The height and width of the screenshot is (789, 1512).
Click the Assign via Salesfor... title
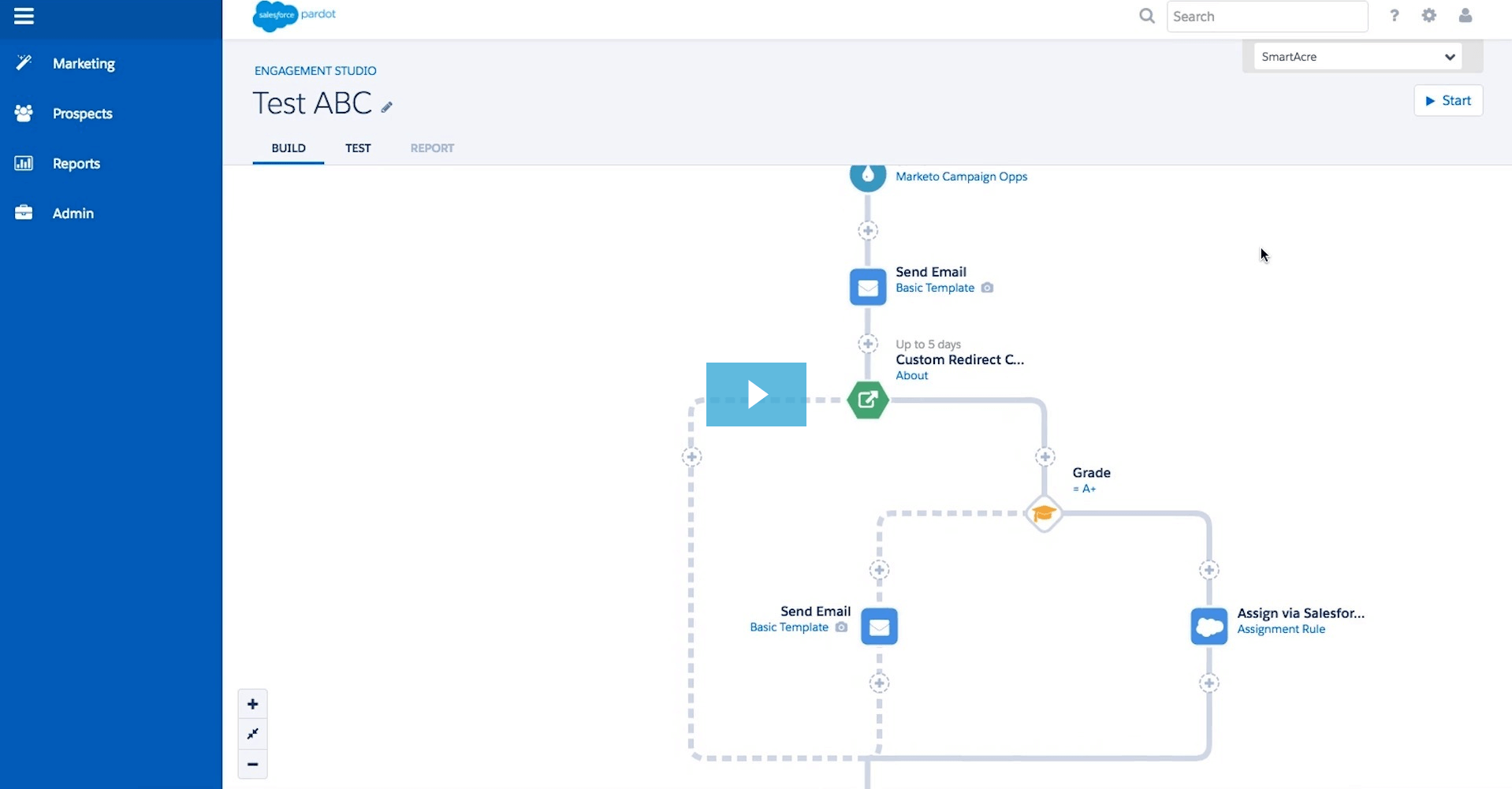[1300, 613]
